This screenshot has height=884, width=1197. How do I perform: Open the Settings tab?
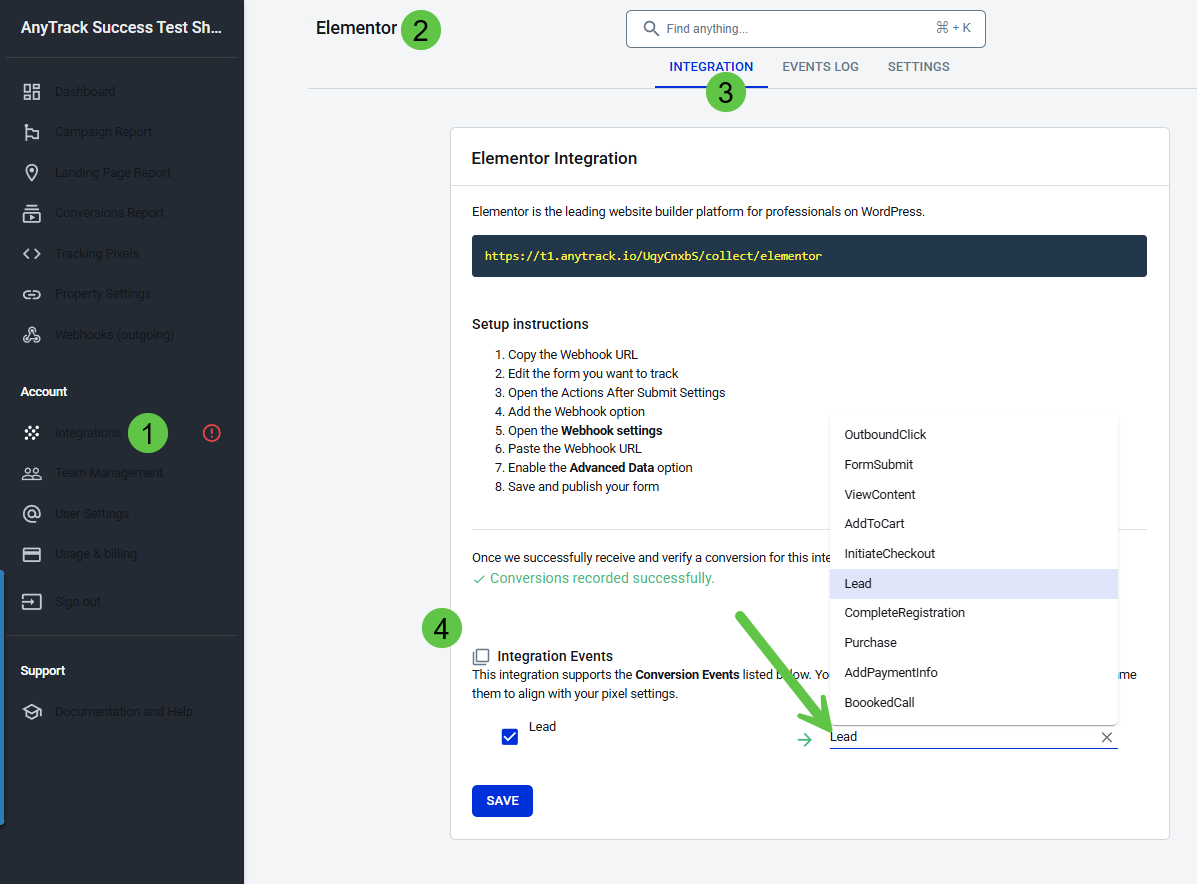coord(918,67)
